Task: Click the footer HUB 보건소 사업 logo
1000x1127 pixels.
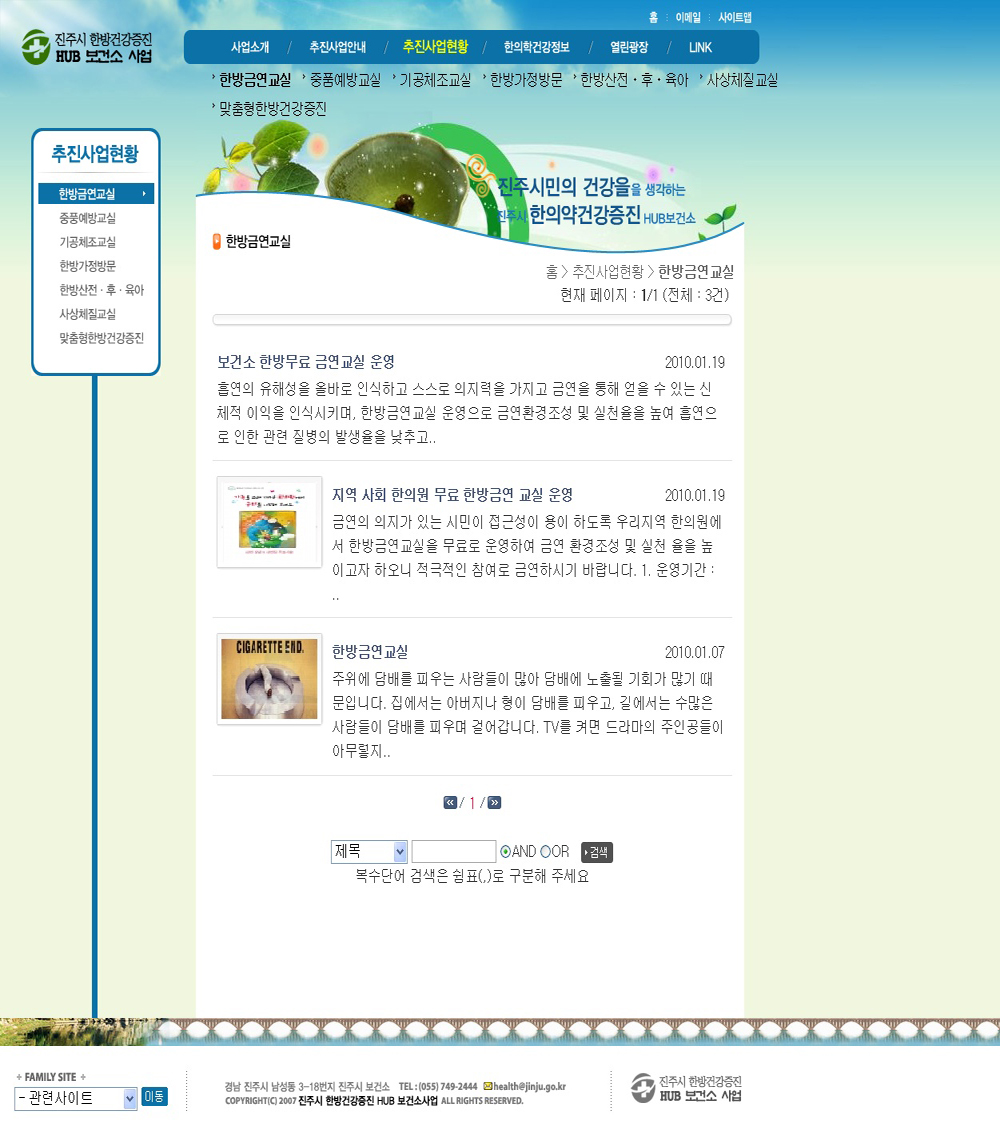Action: (686, 1088)
